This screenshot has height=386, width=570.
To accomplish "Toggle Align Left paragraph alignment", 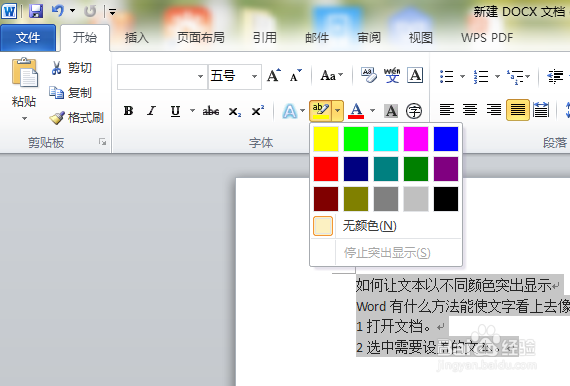I will [447, 110].
